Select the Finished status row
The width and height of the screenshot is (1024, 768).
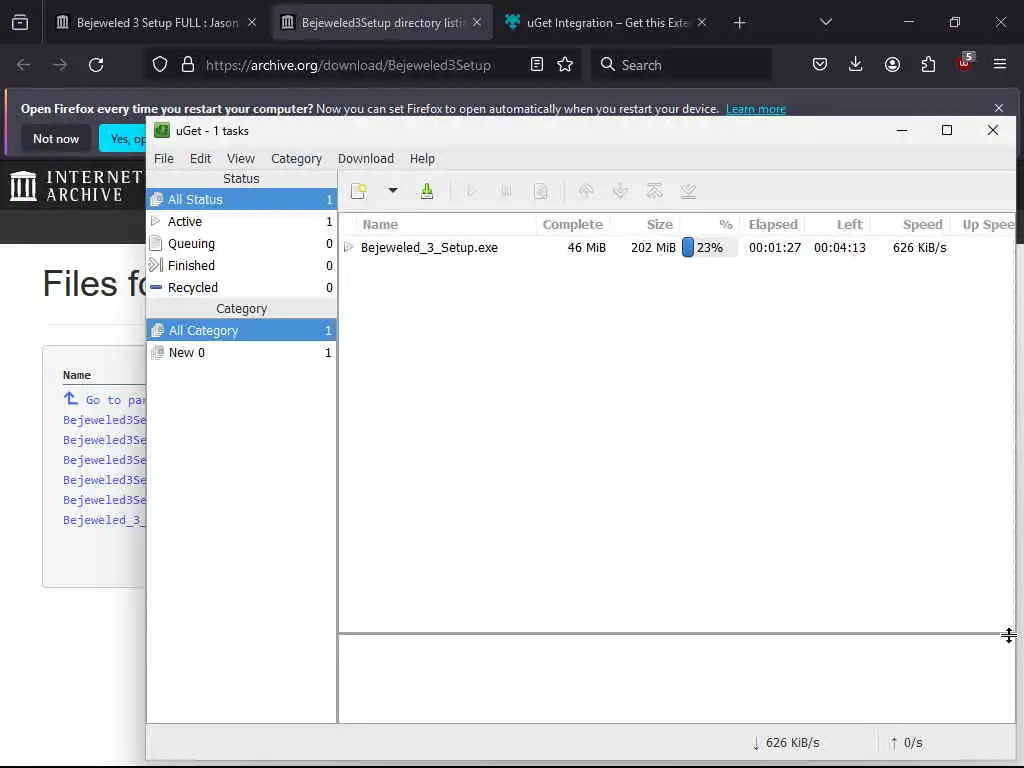pos(242,265)
